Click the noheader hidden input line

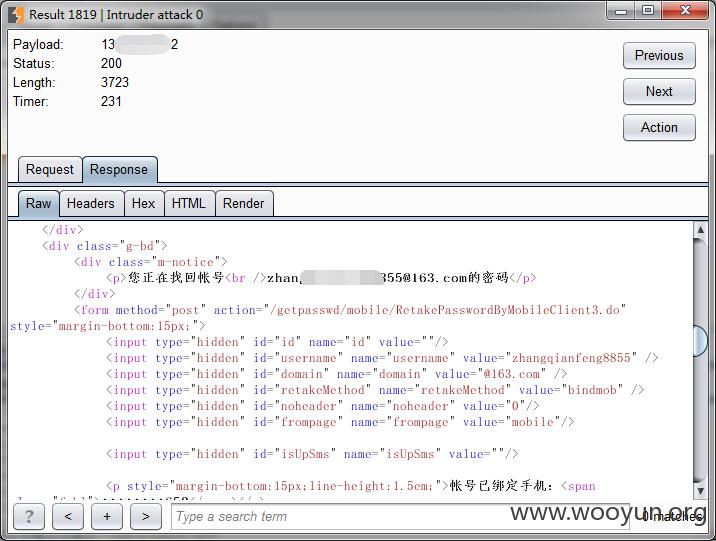click(323, 406)
